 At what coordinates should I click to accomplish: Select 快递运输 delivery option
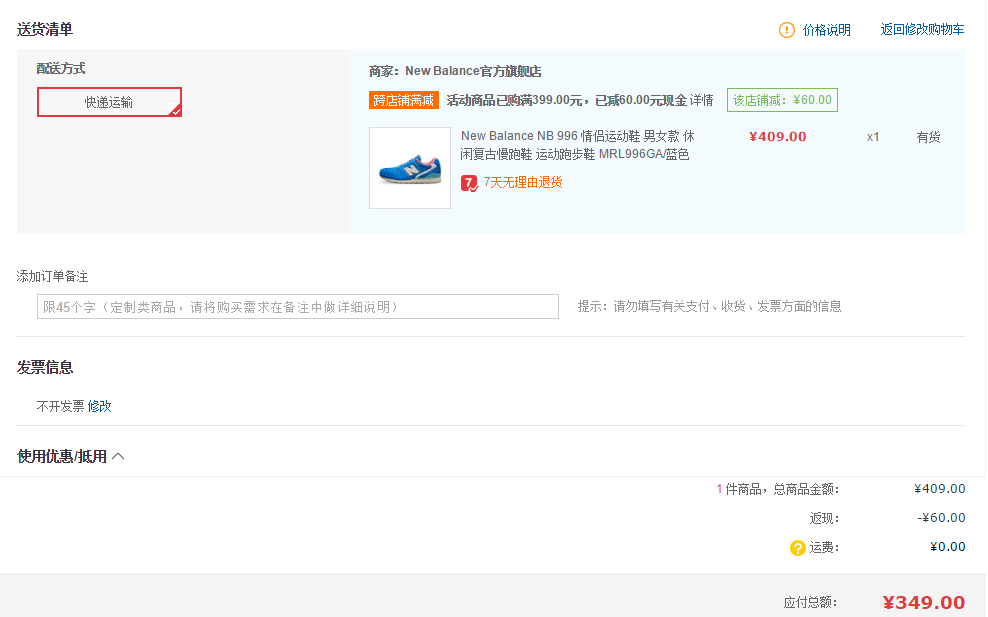[109, 102]
